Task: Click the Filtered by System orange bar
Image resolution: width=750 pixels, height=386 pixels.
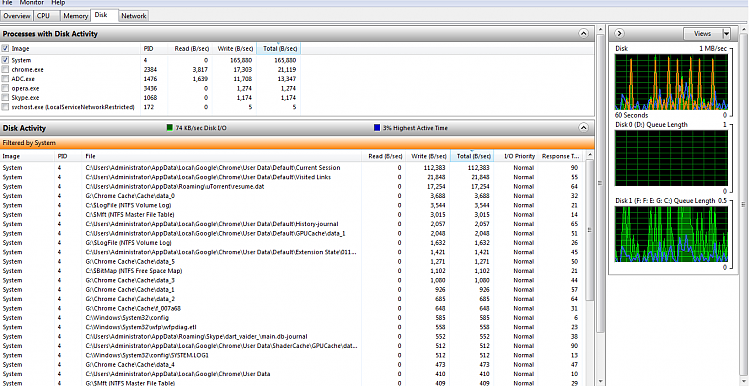Action: [297, 143]
